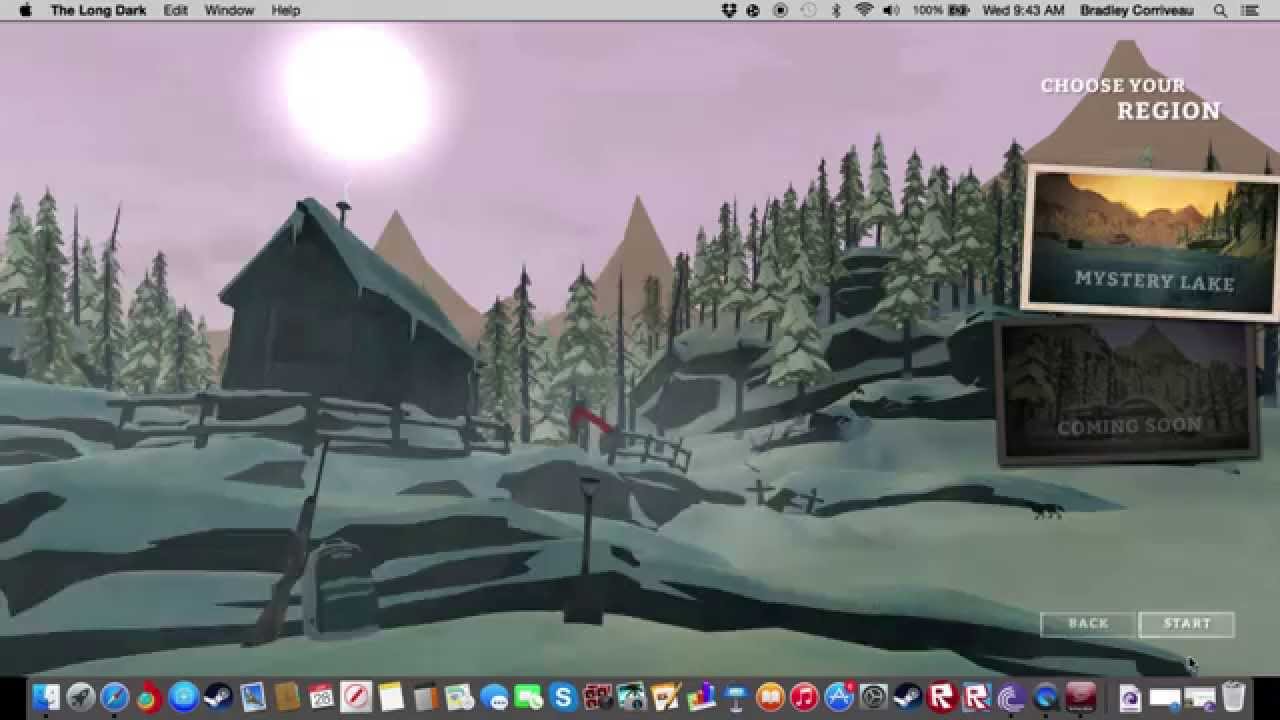Launch the square Roblox Studio icon
Screen dimensions: 1280x720
[x=977, y=697]
